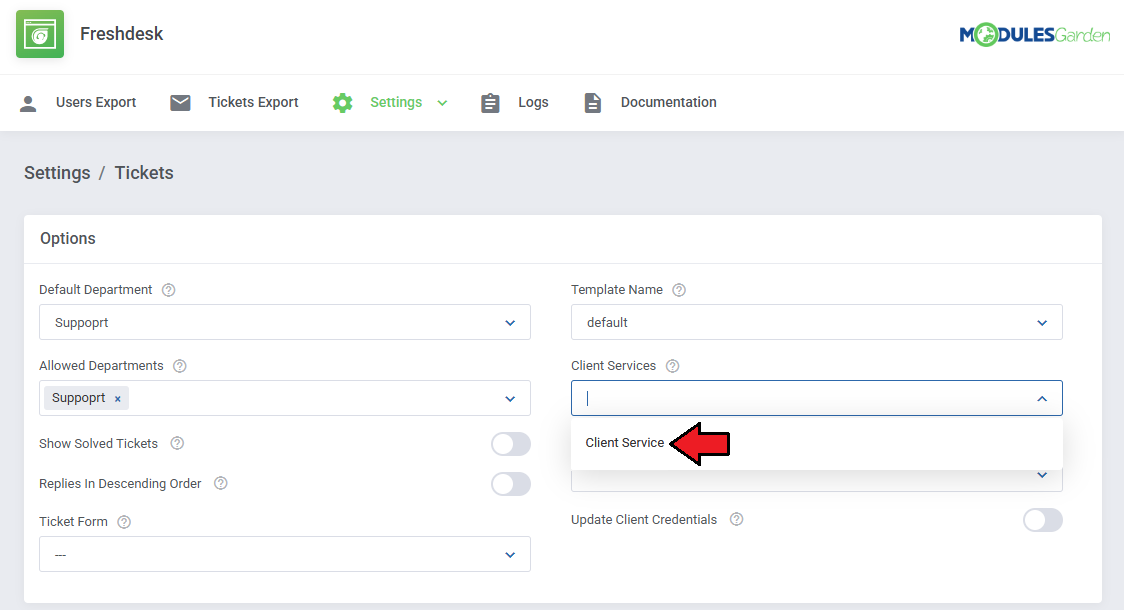Click the Tickets breadcrumb
1124x610 pixels.
coord(144,173)
